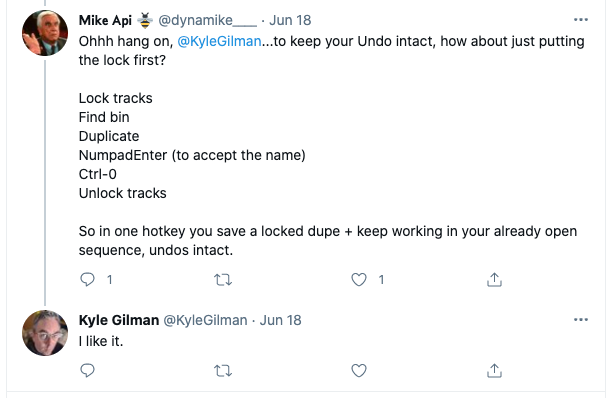The width and height of the screenshot is (608, 398).
Task: Share Mike Api's tweet
Action: point(494,279)
